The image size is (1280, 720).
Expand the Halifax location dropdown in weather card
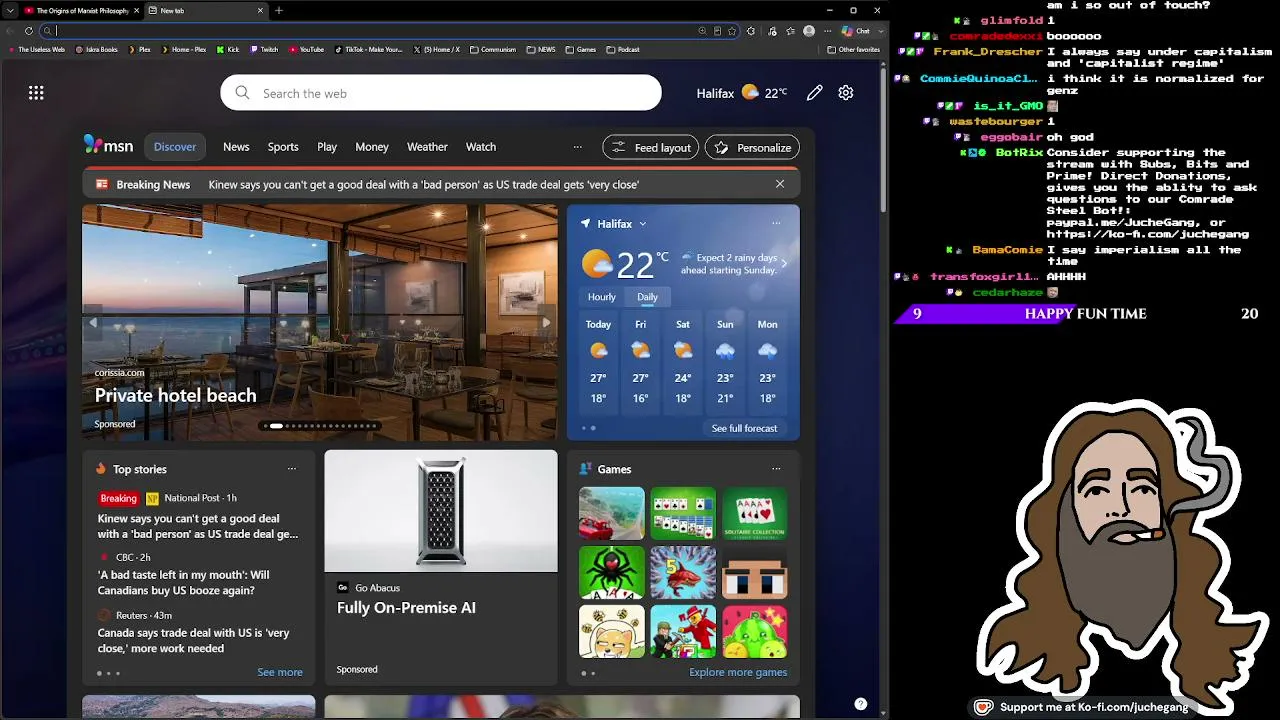click(642, 224)
